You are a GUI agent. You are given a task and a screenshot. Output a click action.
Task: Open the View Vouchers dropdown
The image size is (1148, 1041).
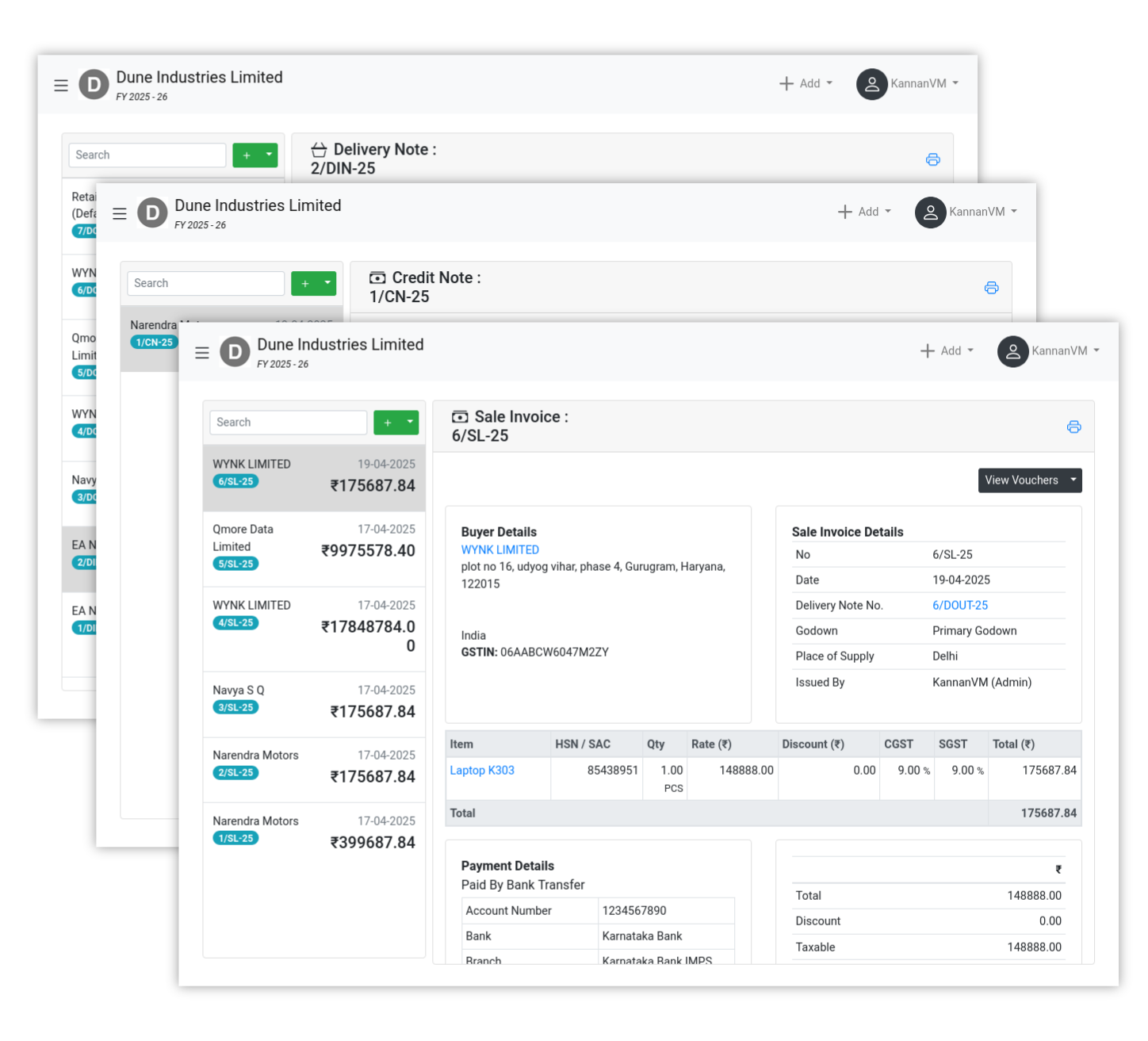coord(1029,480)
